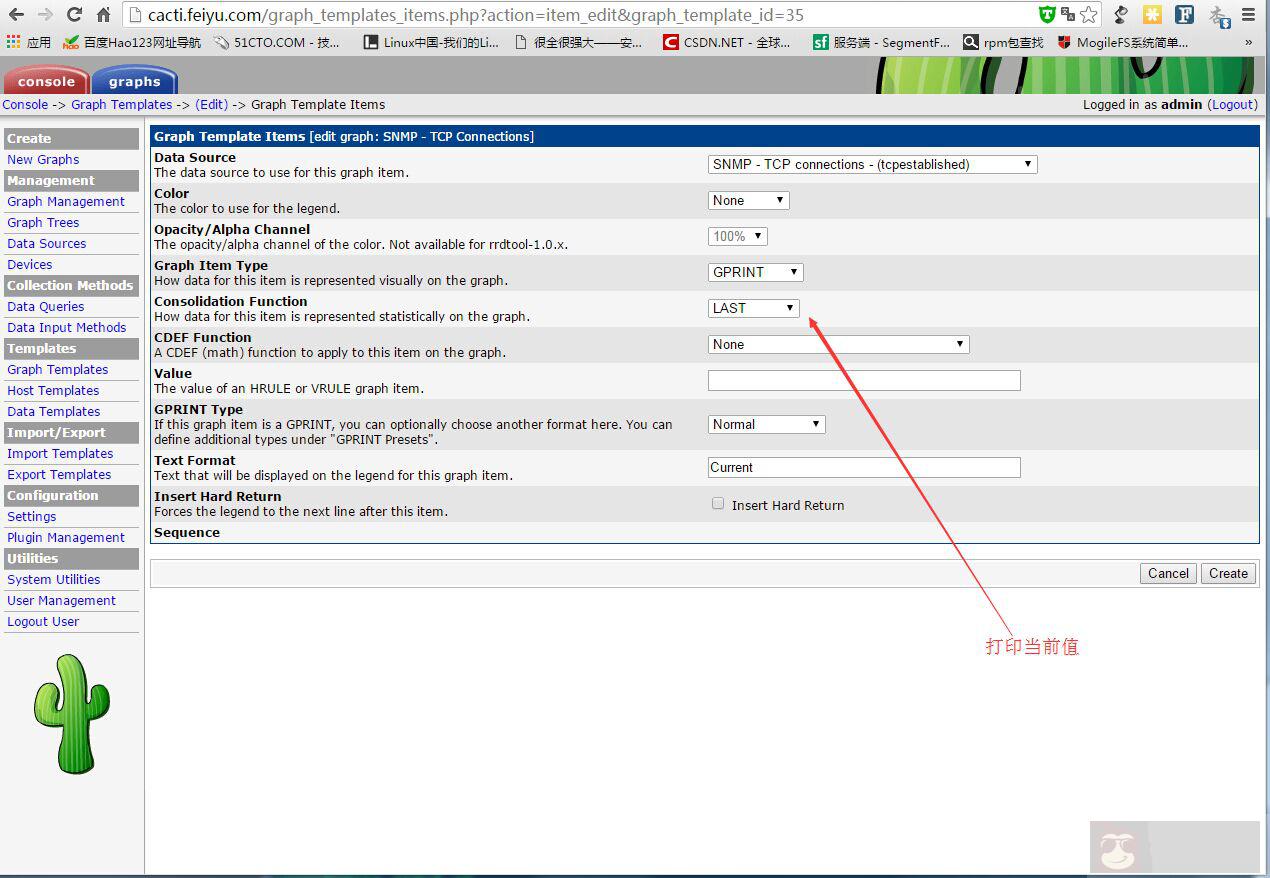Click the browser address bar URL

coord(476,15)
